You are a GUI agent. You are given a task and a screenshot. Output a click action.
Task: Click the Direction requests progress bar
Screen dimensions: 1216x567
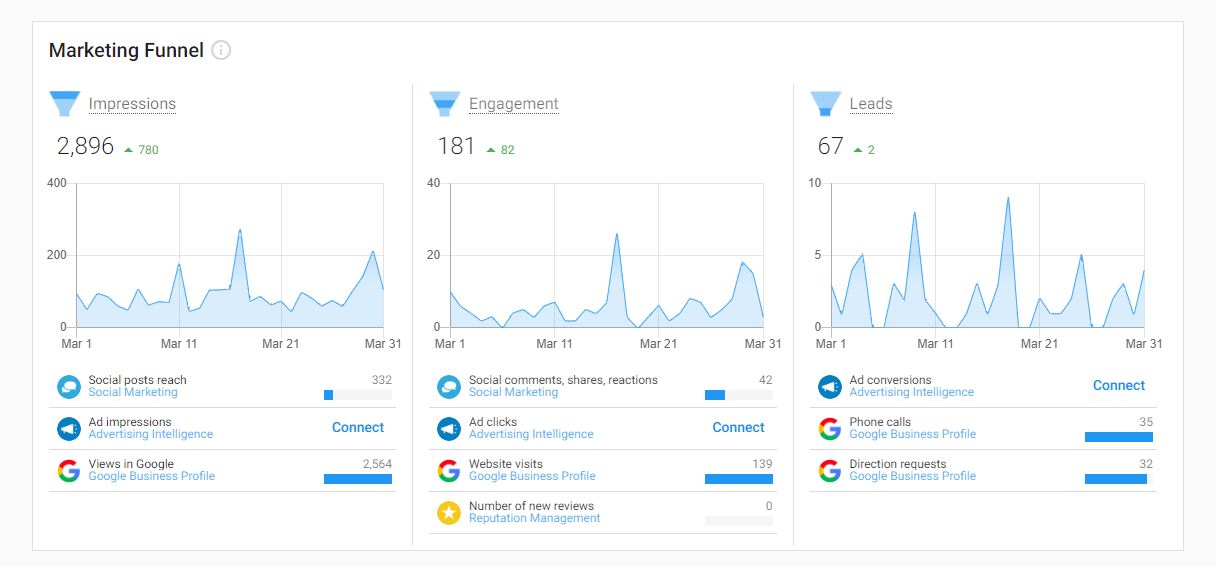coord(1118,479)
